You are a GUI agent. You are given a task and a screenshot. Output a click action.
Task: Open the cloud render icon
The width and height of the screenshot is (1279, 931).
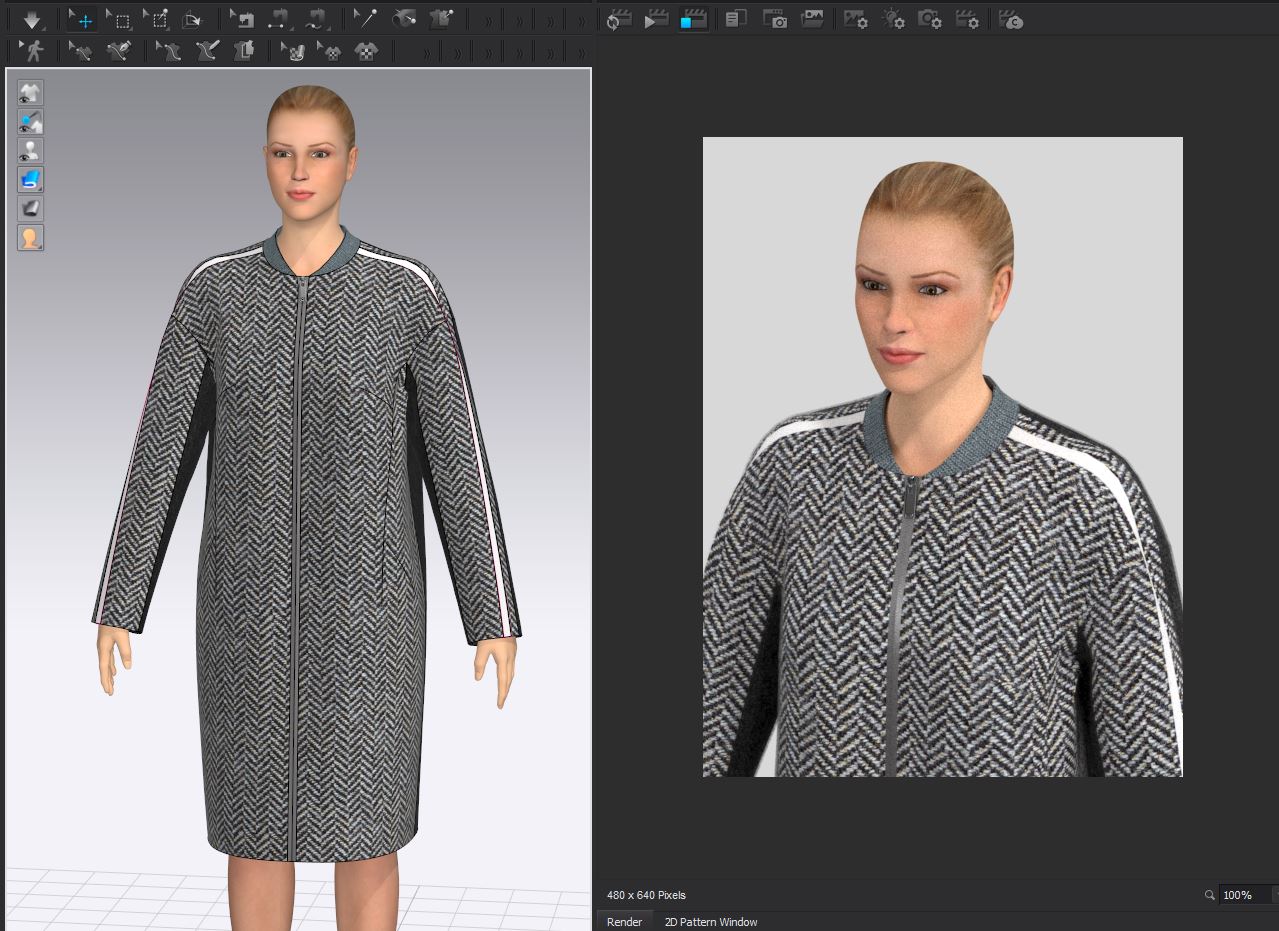(1011, 19)
